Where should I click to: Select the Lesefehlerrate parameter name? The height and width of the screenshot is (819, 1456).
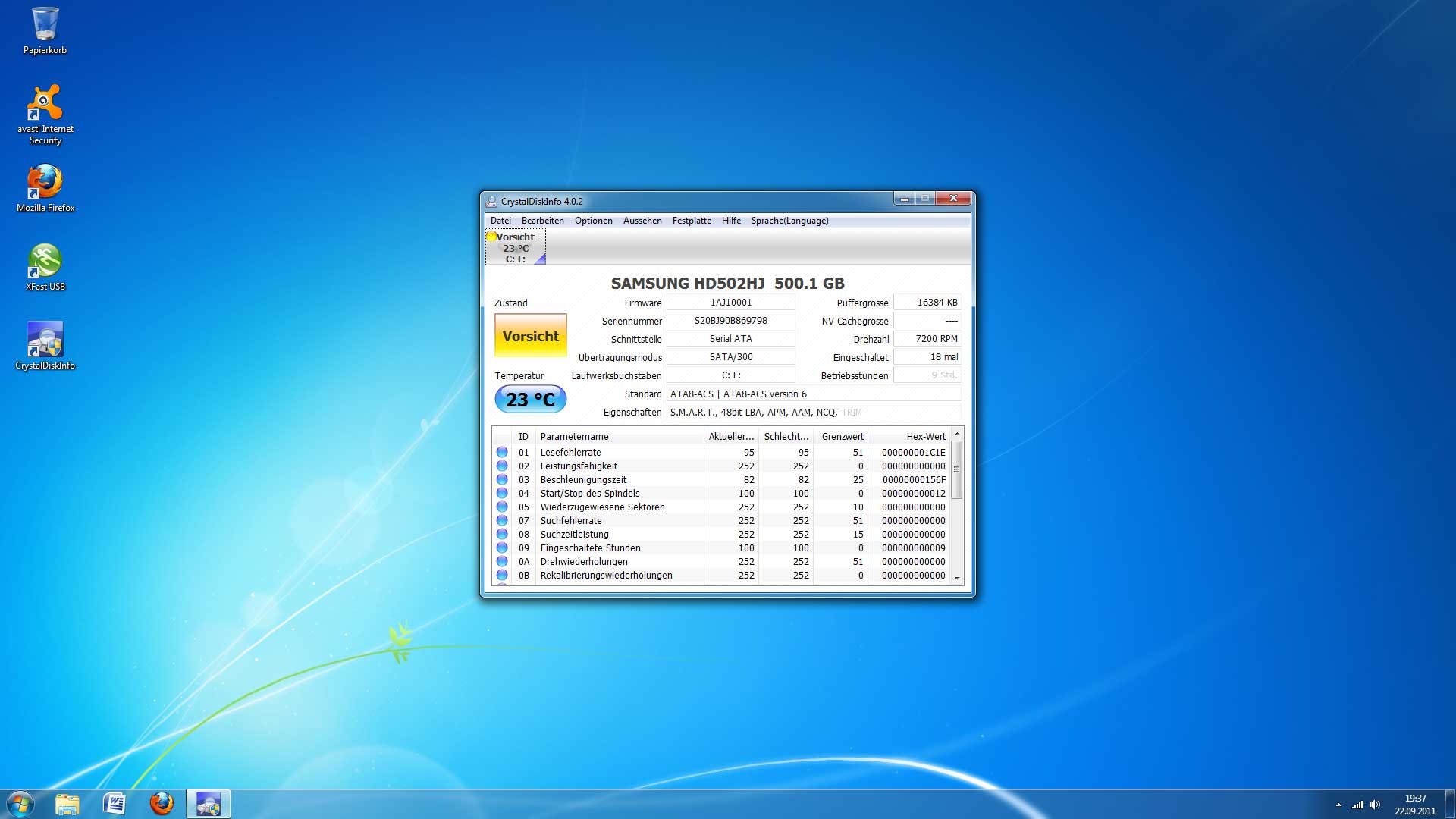(x=571, y=453)
